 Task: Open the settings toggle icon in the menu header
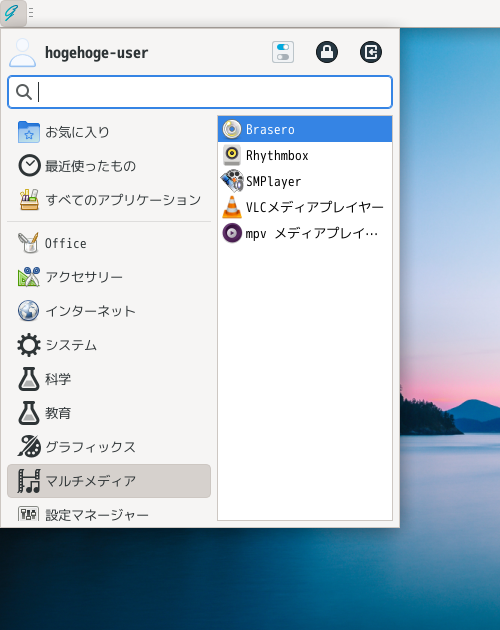(283, 52)
